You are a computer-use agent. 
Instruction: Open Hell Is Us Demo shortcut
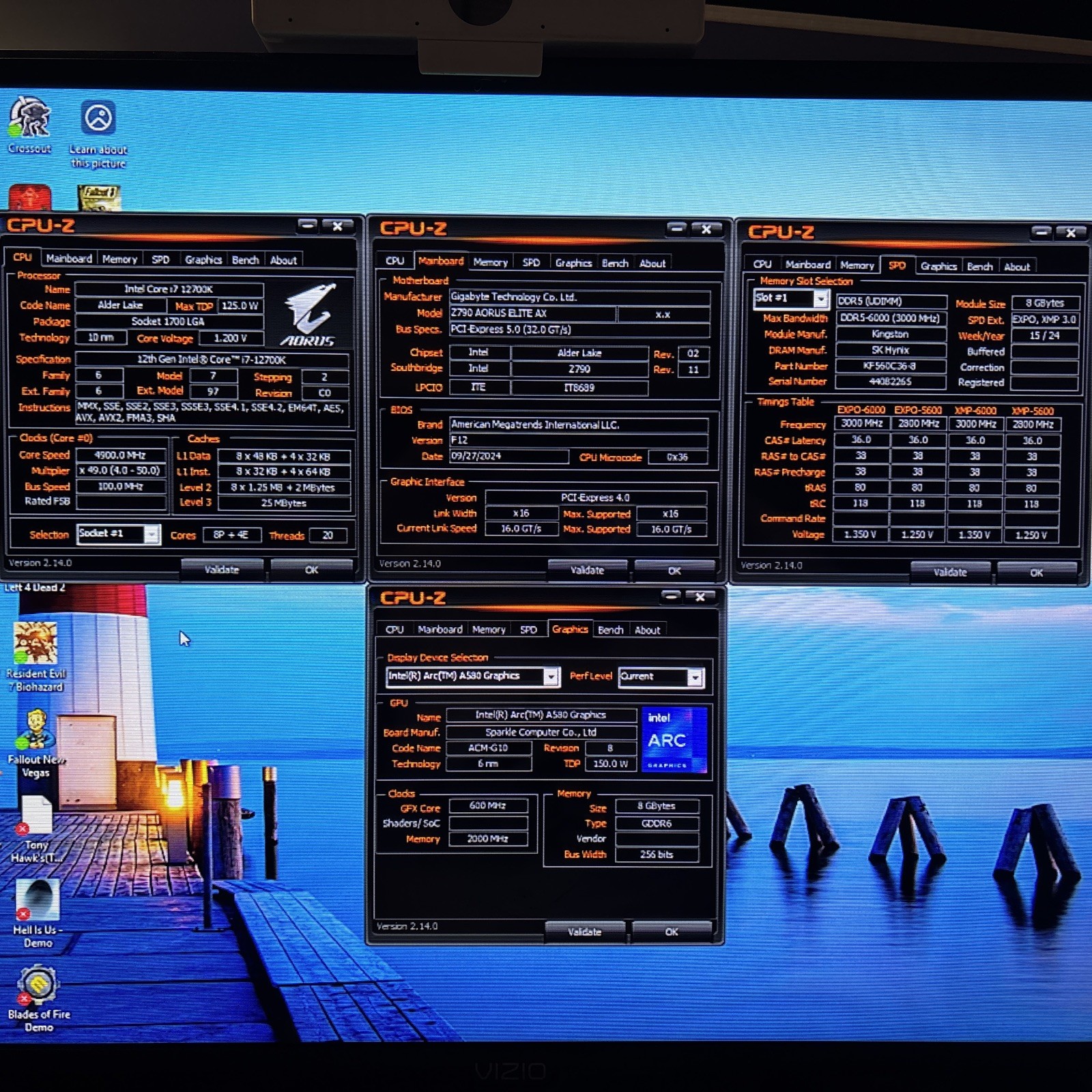tap(38, 913)
